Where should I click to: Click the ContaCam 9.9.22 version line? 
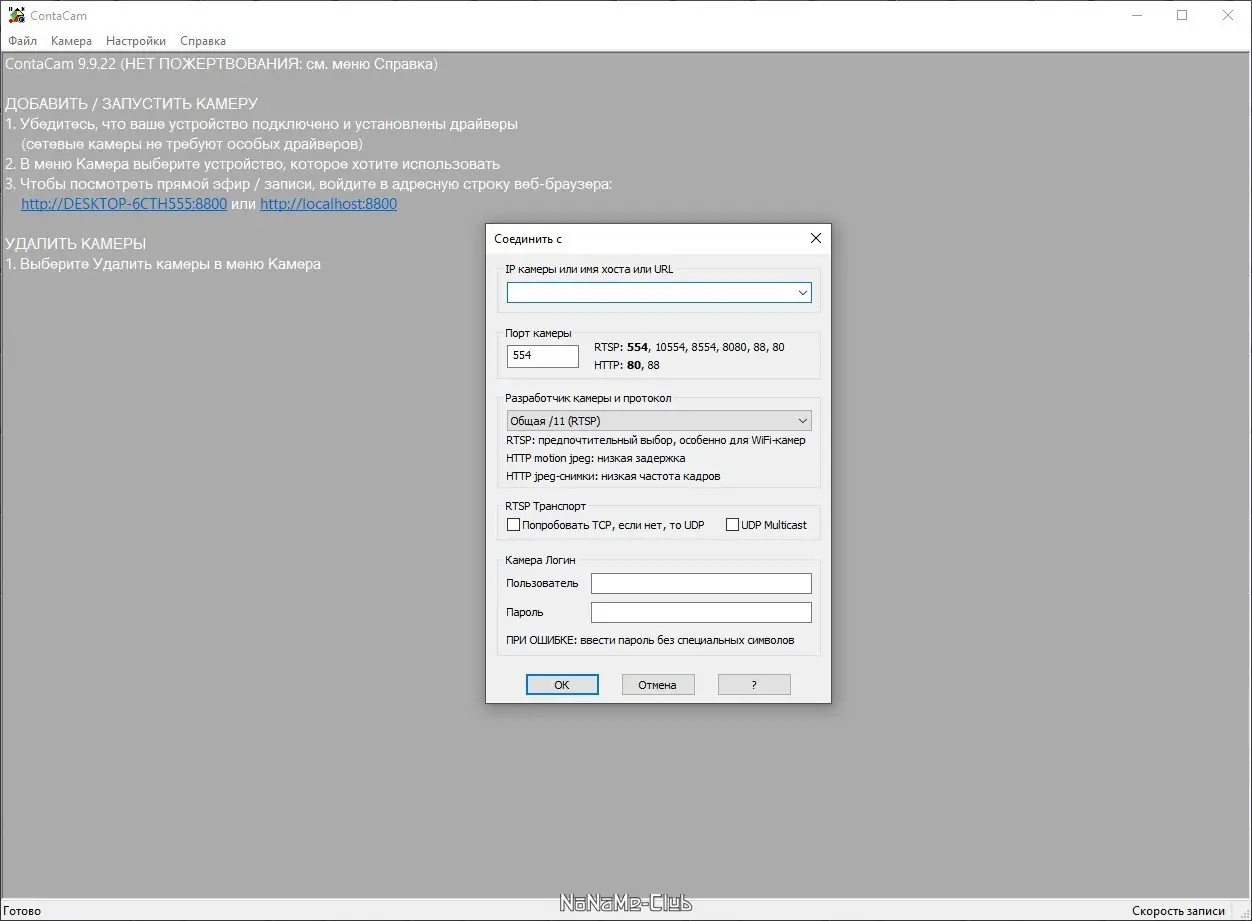pos(221,64)
